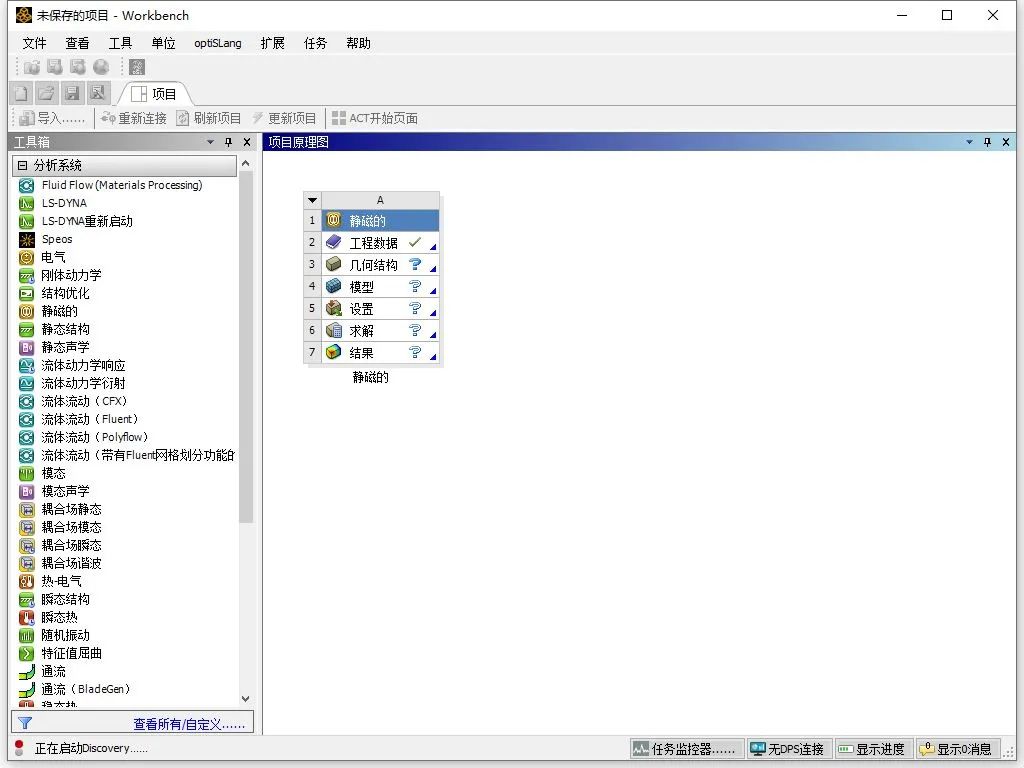Click the save project icon
This screenshot has width=1024, height=768.
[x=71, y=92]
